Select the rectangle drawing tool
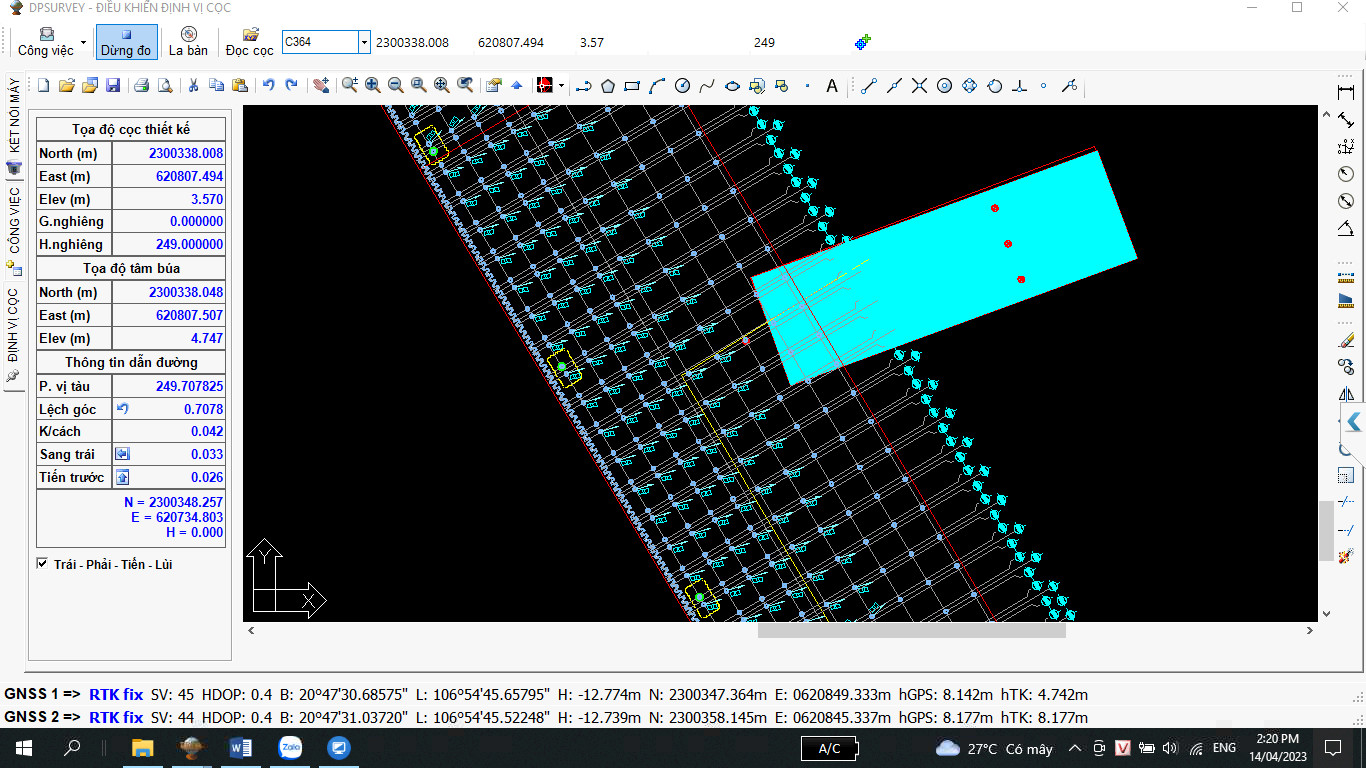The image size is (1366, 768). click(631, 86)
